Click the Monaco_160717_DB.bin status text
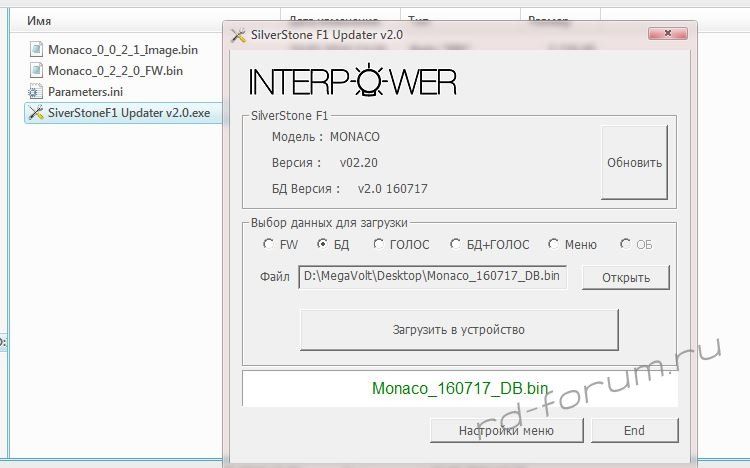 (x=460, y=388)
